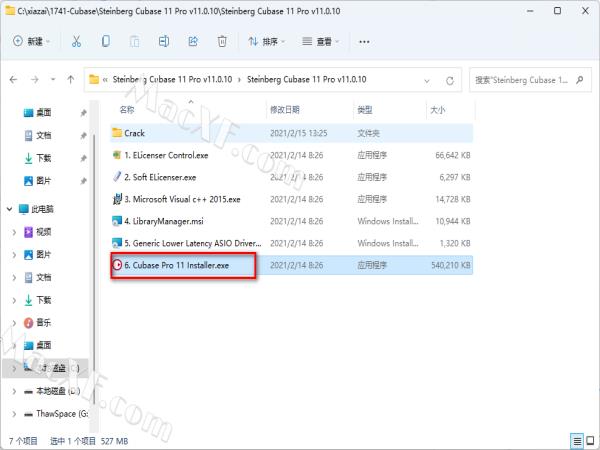Click first Steinberg Cubase 11 Pro breadcrumb
The width and height of the screenshot is (600, 450).
172,79
